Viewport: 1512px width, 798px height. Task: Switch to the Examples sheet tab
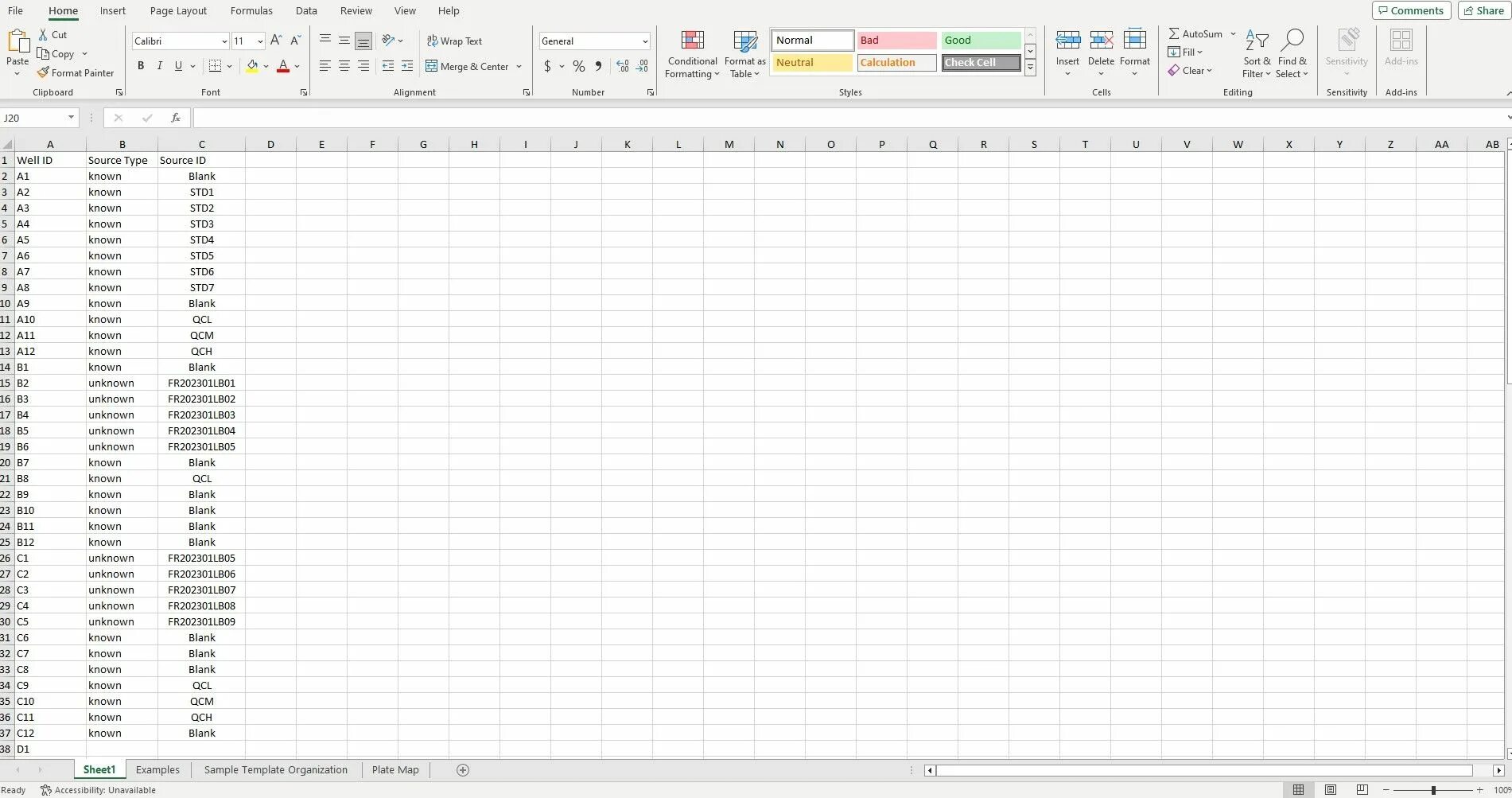(157, 770)
